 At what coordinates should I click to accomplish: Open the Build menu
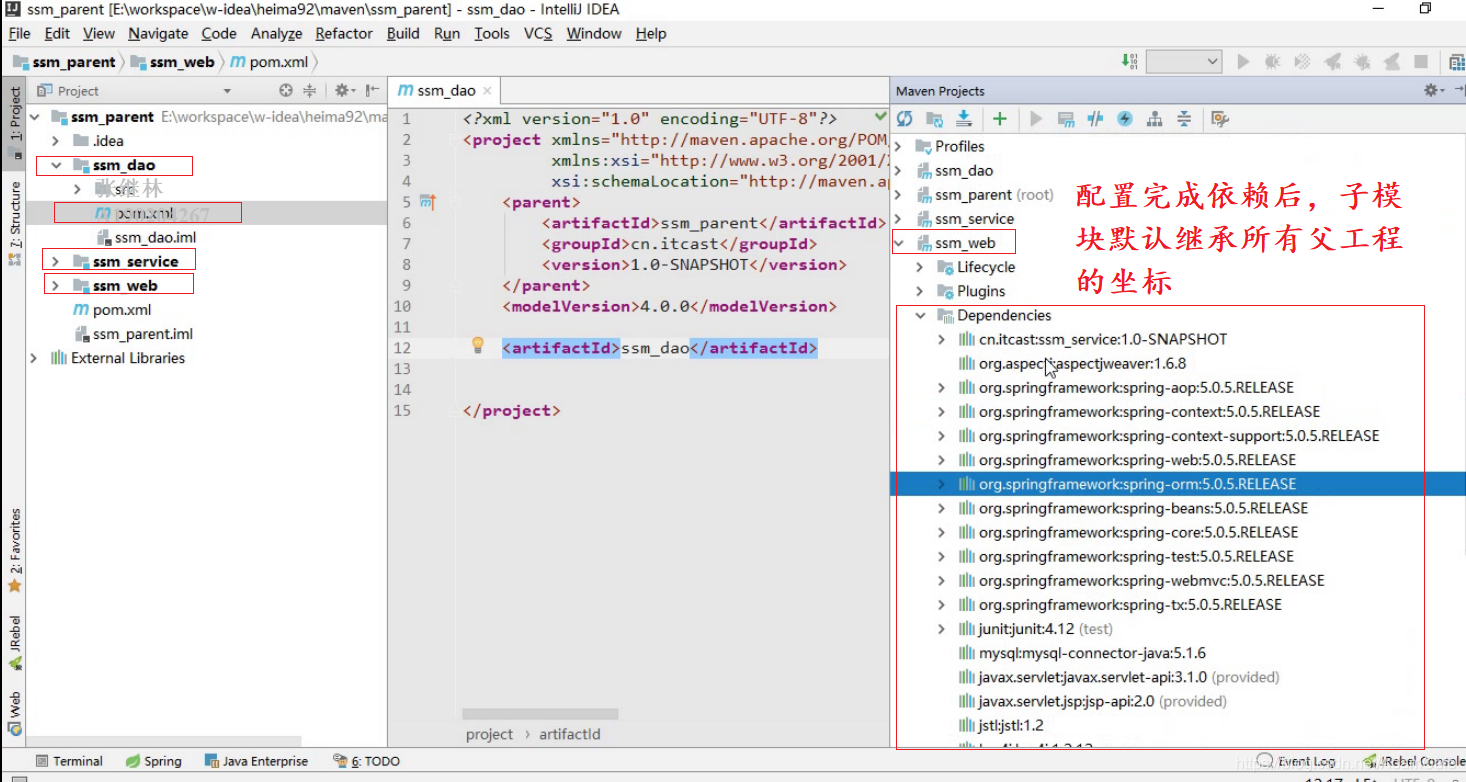point(403,33)
